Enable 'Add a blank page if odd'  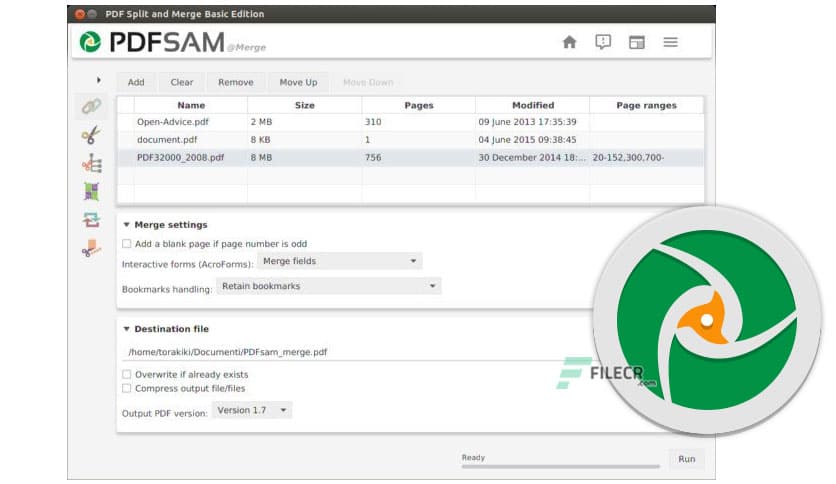click(127, 243)
